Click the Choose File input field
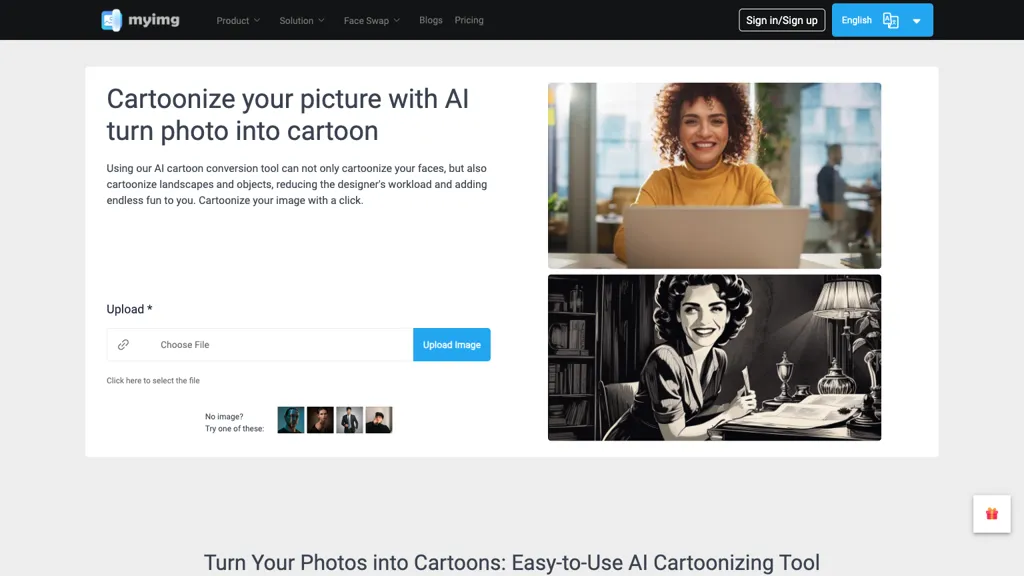 coord(260,345)
